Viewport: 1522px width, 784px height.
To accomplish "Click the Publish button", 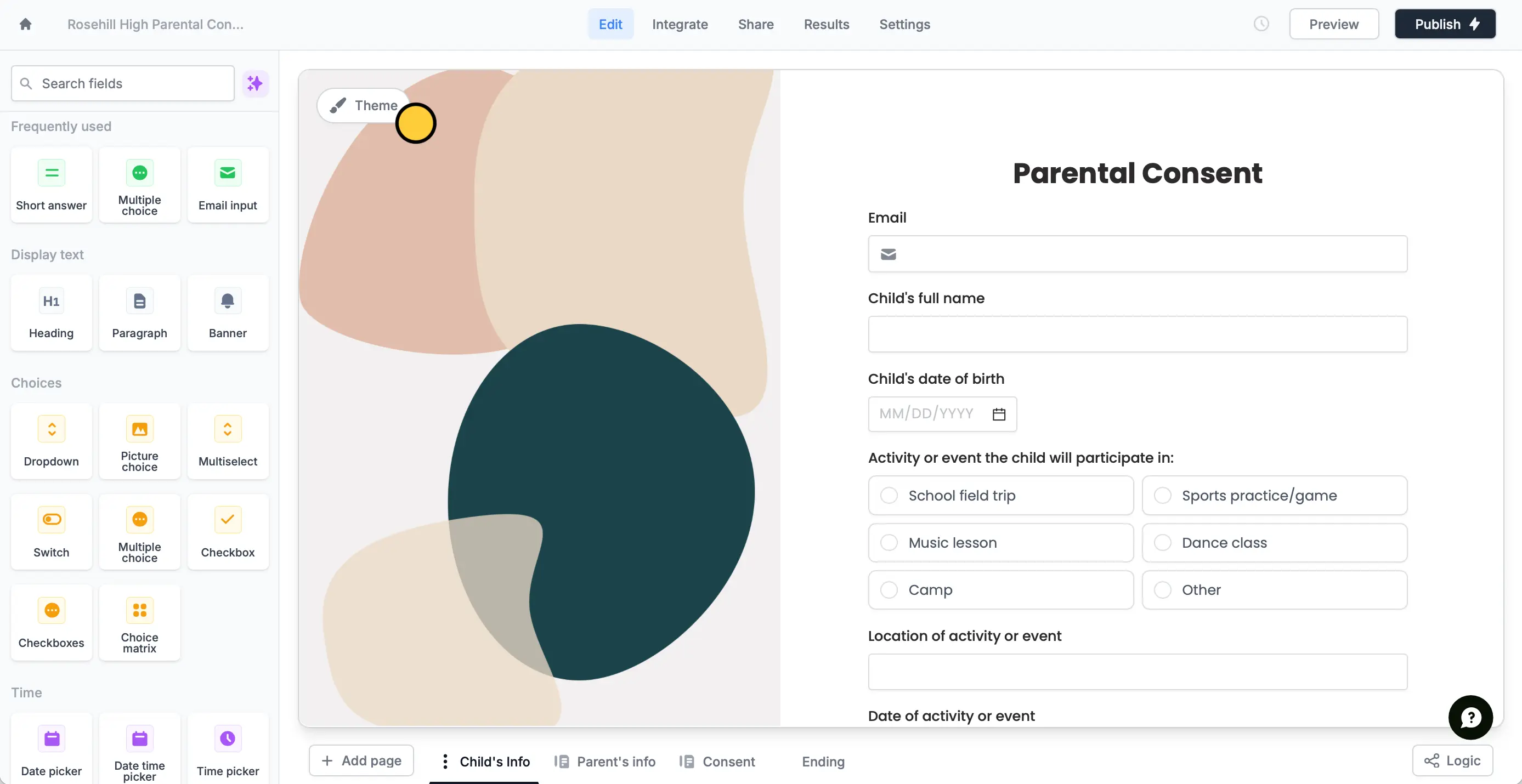I will point(1445,24).
